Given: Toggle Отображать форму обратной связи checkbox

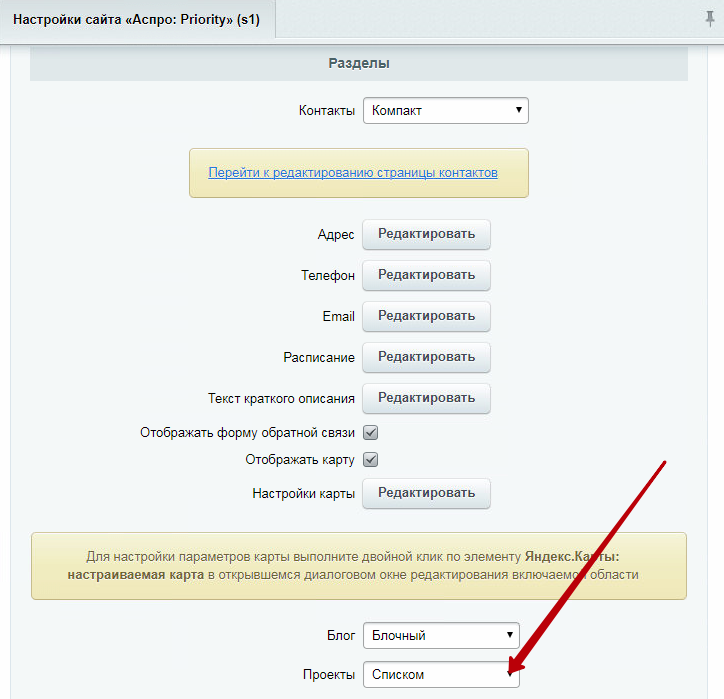Looking at the screenshot, I should click(370, 433).
